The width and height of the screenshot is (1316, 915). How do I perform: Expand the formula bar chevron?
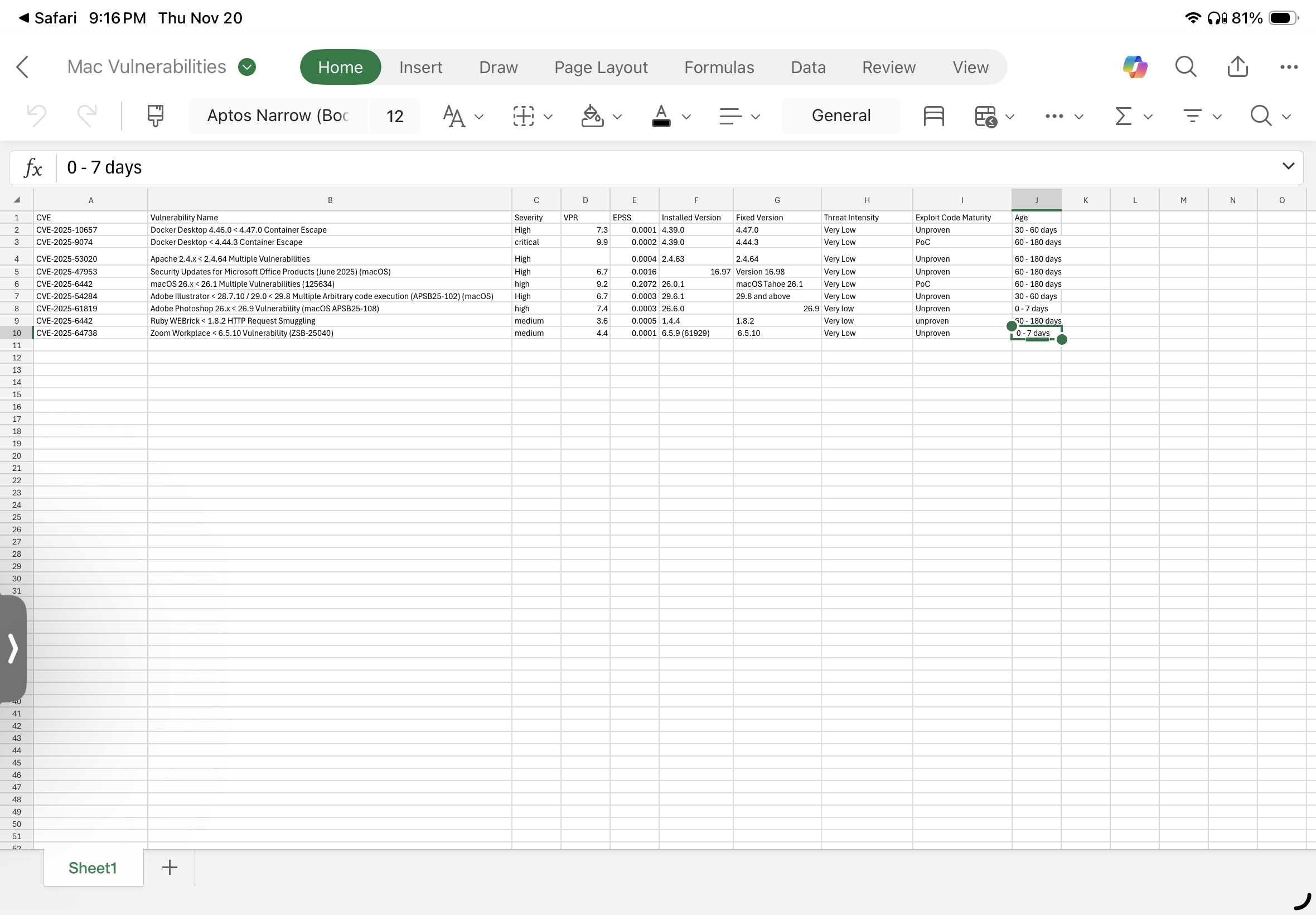point(1288,166)
